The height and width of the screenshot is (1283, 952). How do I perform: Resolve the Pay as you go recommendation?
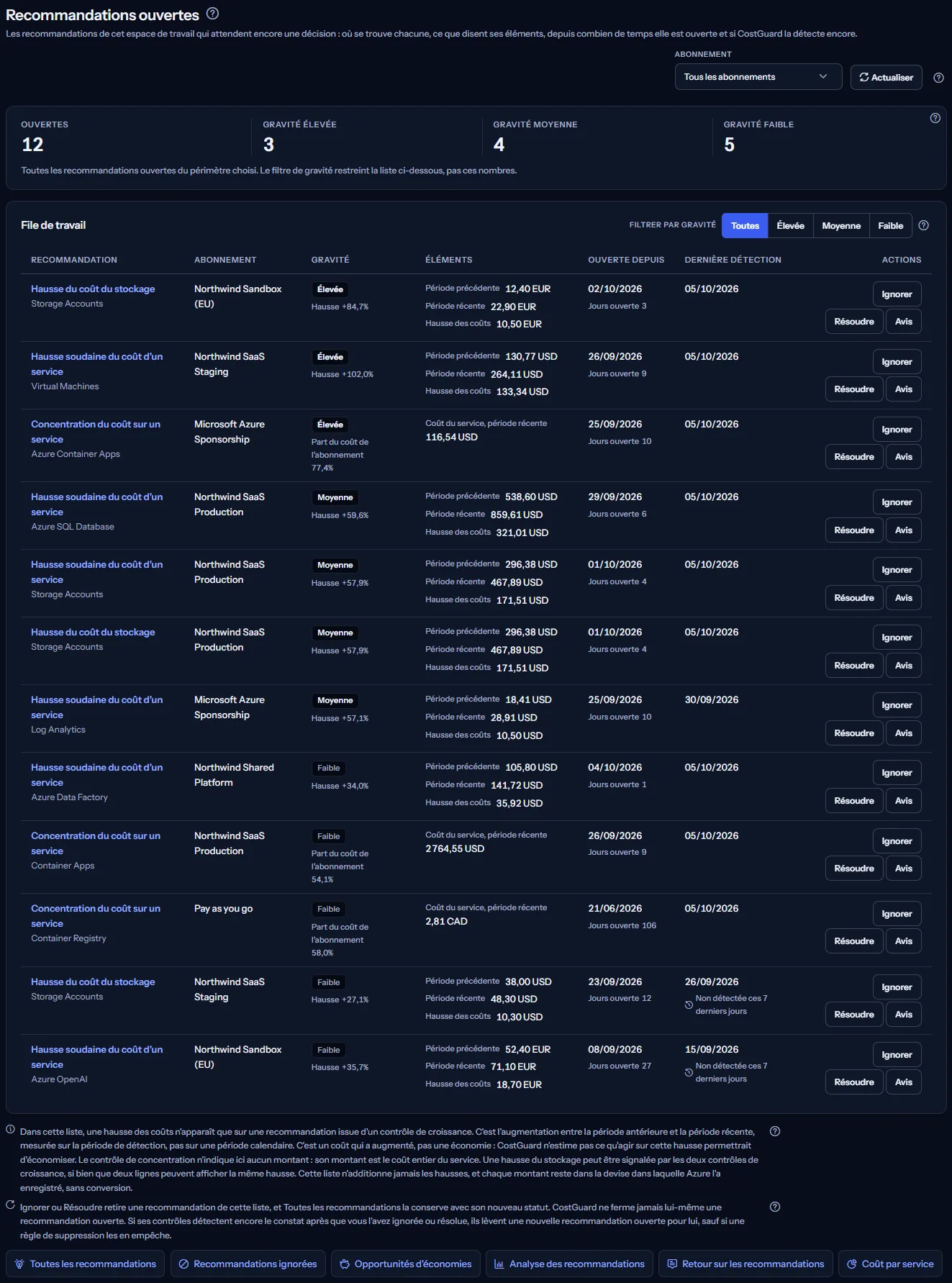853,941
